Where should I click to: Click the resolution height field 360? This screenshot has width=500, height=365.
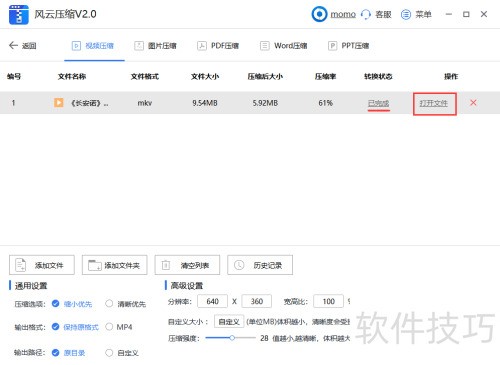tap(256, 301)
